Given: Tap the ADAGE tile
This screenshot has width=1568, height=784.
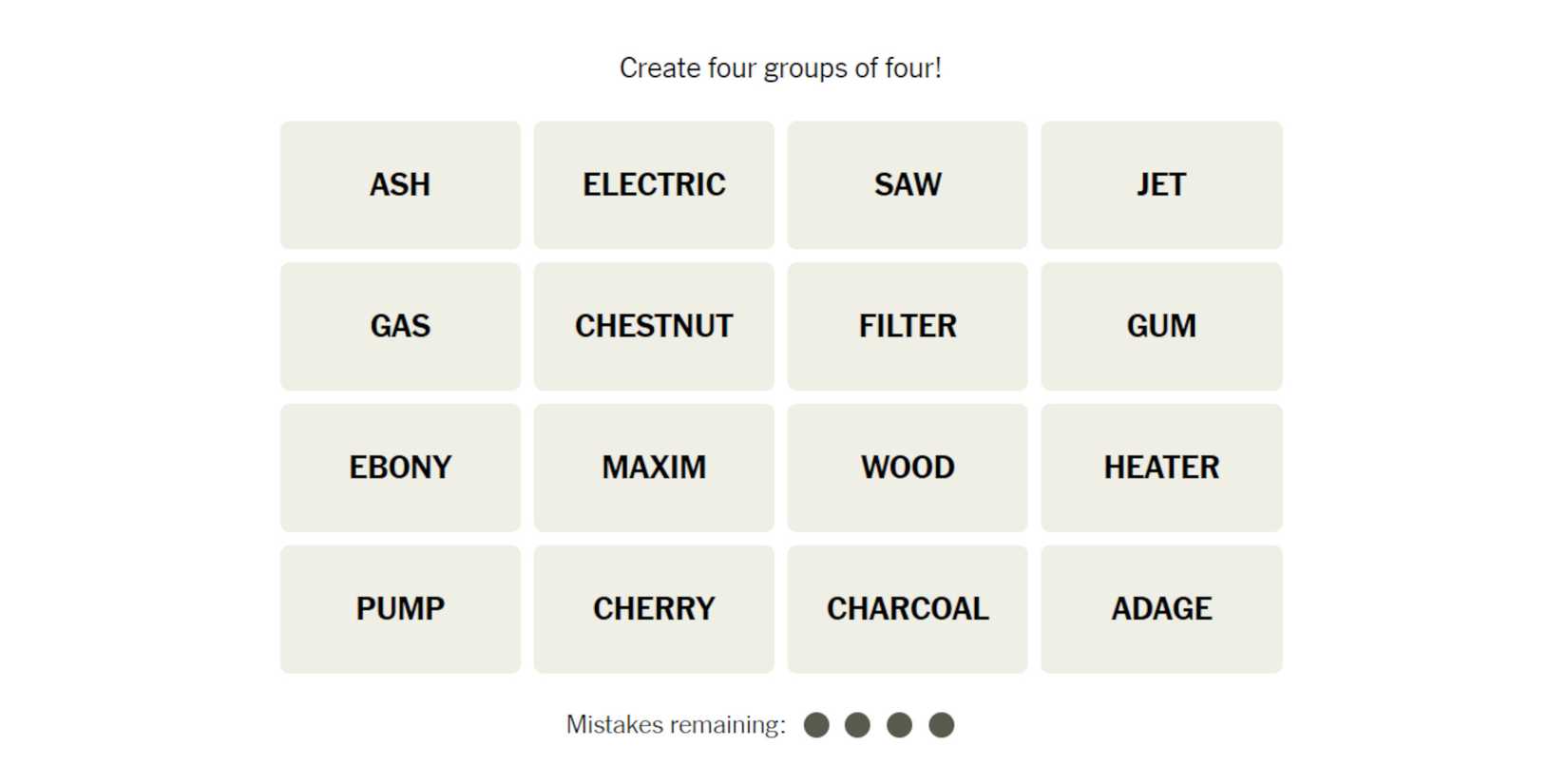Looking at the screenshot, I should (1161, 609).
